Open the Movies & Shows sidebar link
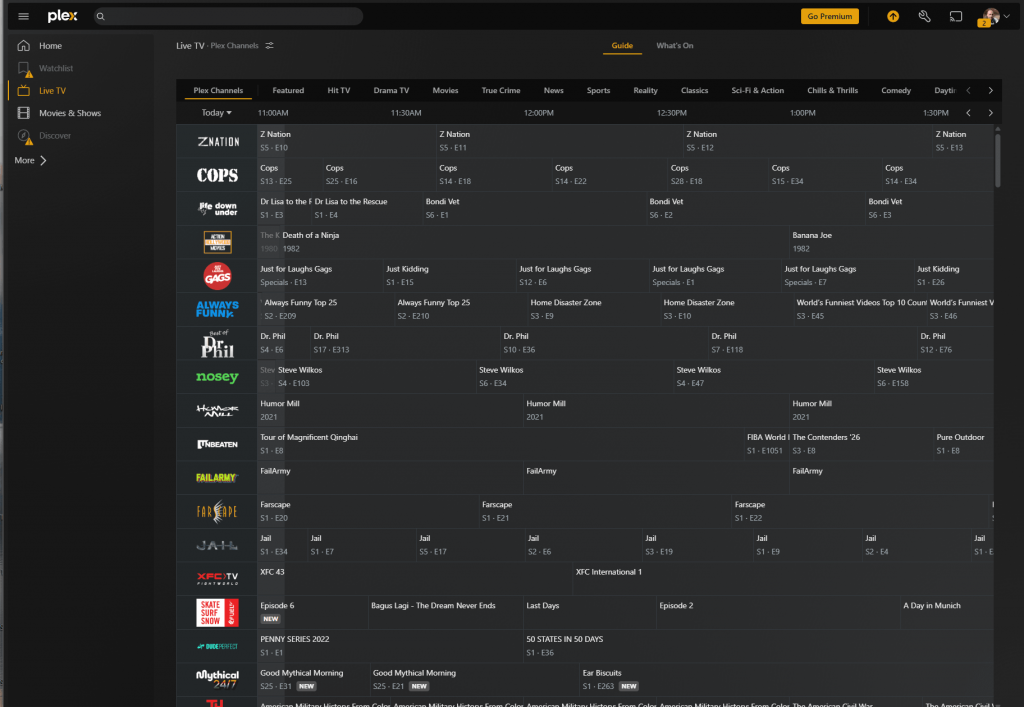This screenshot has width=1024, height=707. pos(70,113)
